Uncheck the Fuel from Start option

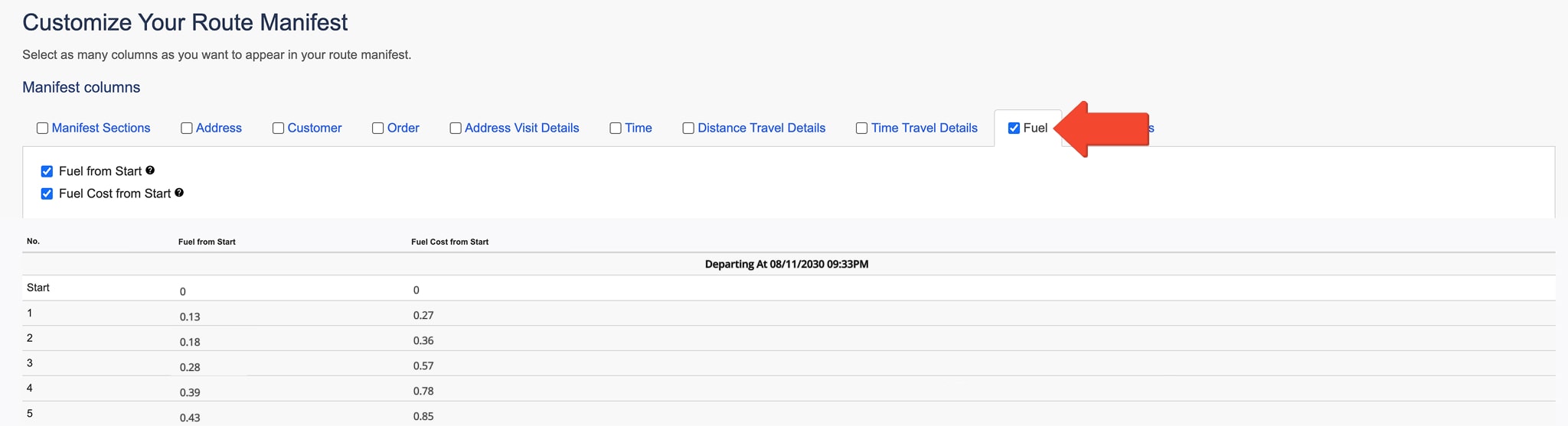coord(47,171)
